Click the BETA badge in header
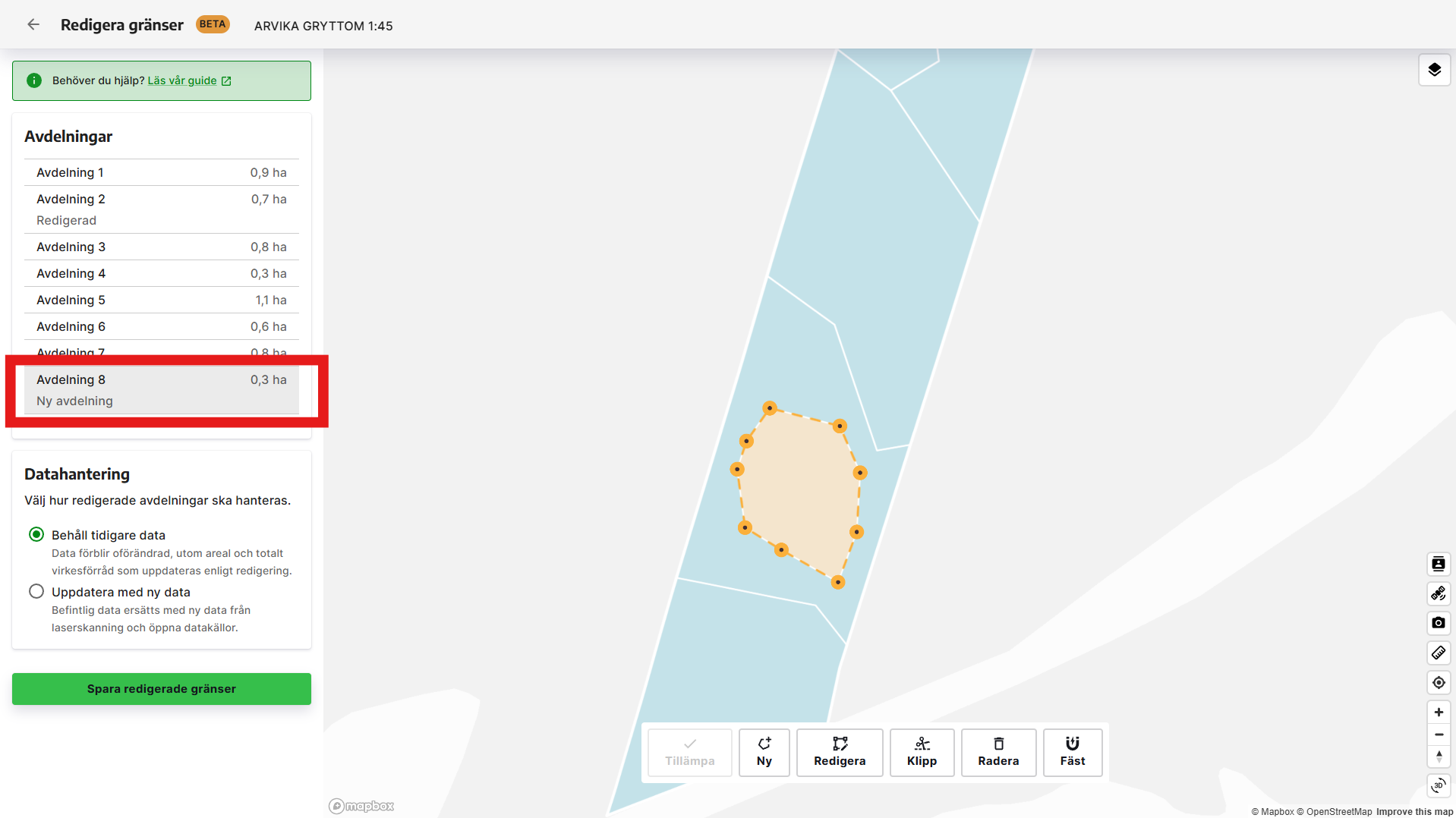The image size is (1456, 818). pos(213,24)
